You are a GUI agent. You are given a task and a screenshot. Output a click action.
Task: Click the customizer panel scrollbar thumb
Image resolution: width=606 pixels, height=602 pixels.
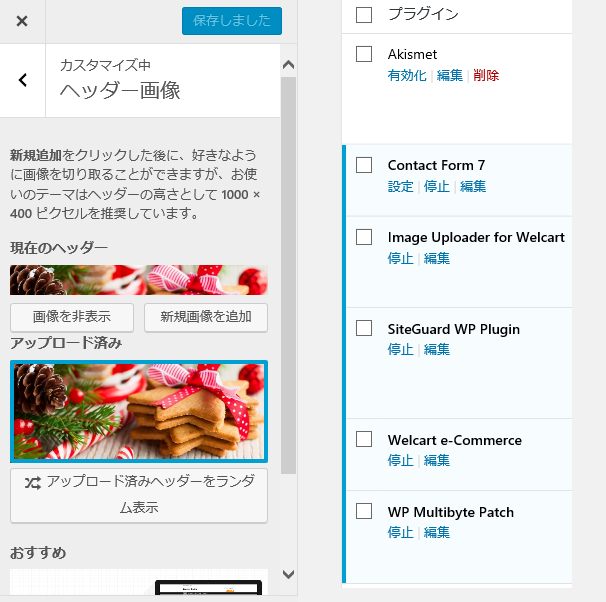click(288, 275)
